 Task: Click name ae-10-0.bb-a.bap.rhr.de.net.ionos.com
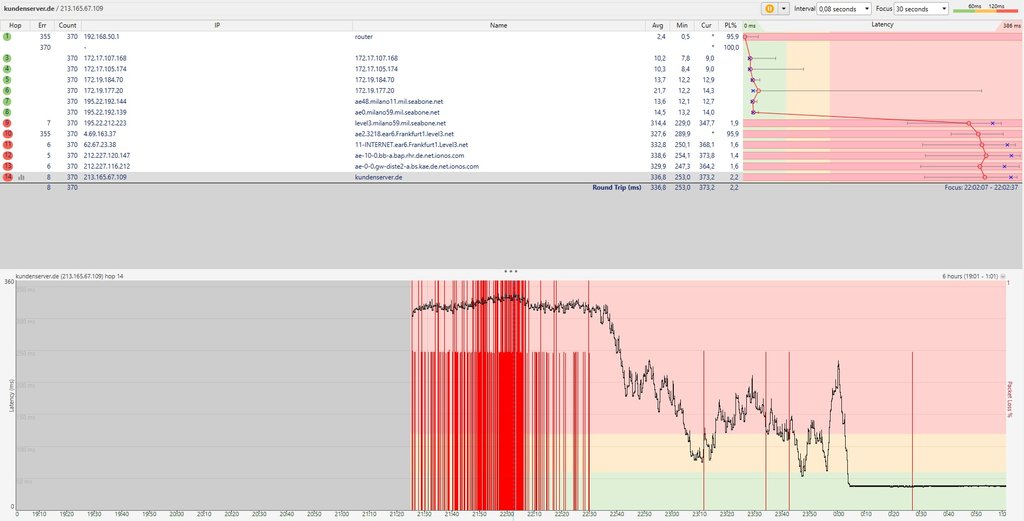(x=409, y=155)
